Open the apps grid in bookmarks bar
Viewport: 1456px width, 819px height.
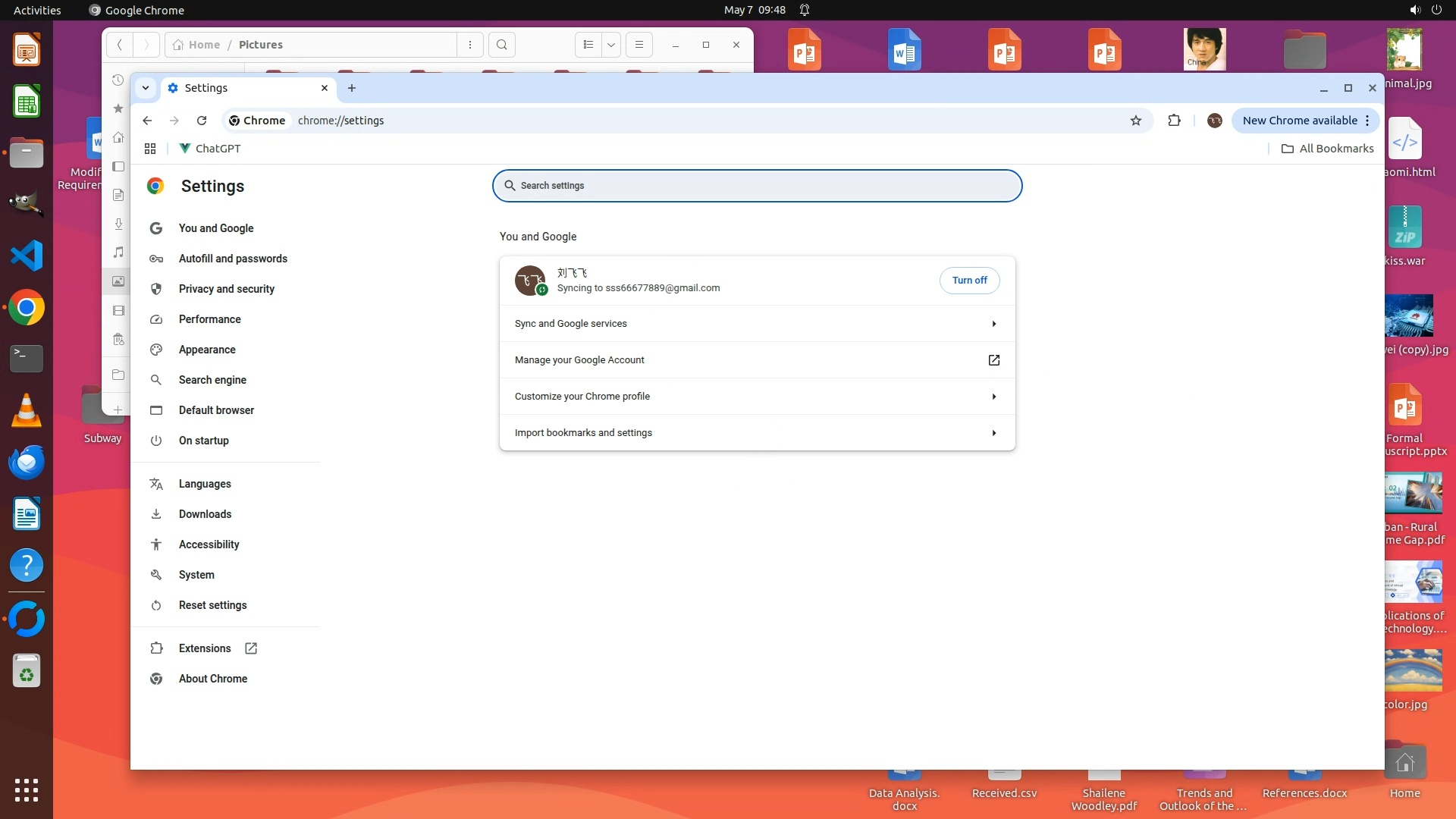pos(150,149)
